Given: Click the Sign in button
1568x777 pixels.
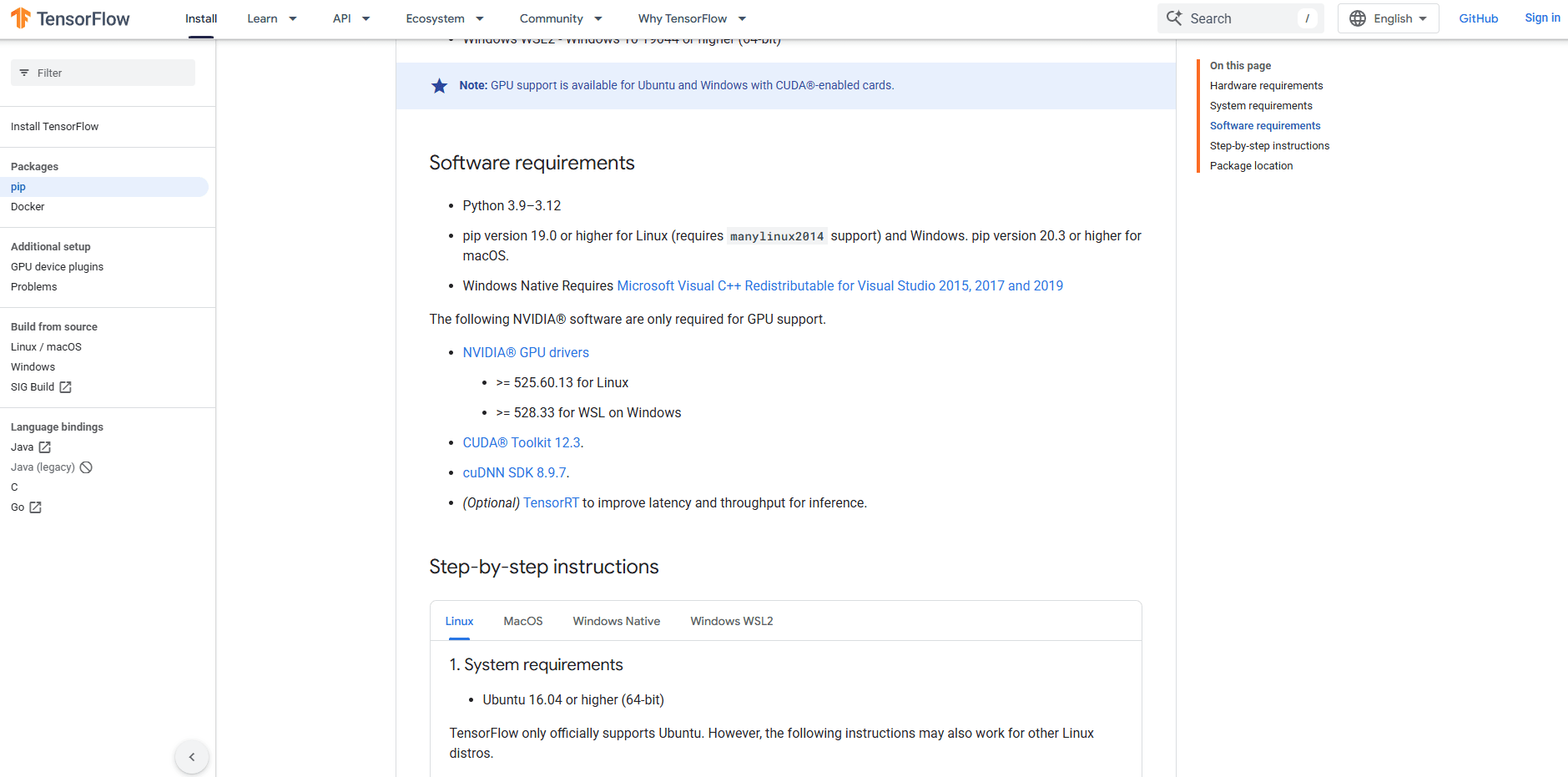Looking at the screenshot, I should (1542, 18).
